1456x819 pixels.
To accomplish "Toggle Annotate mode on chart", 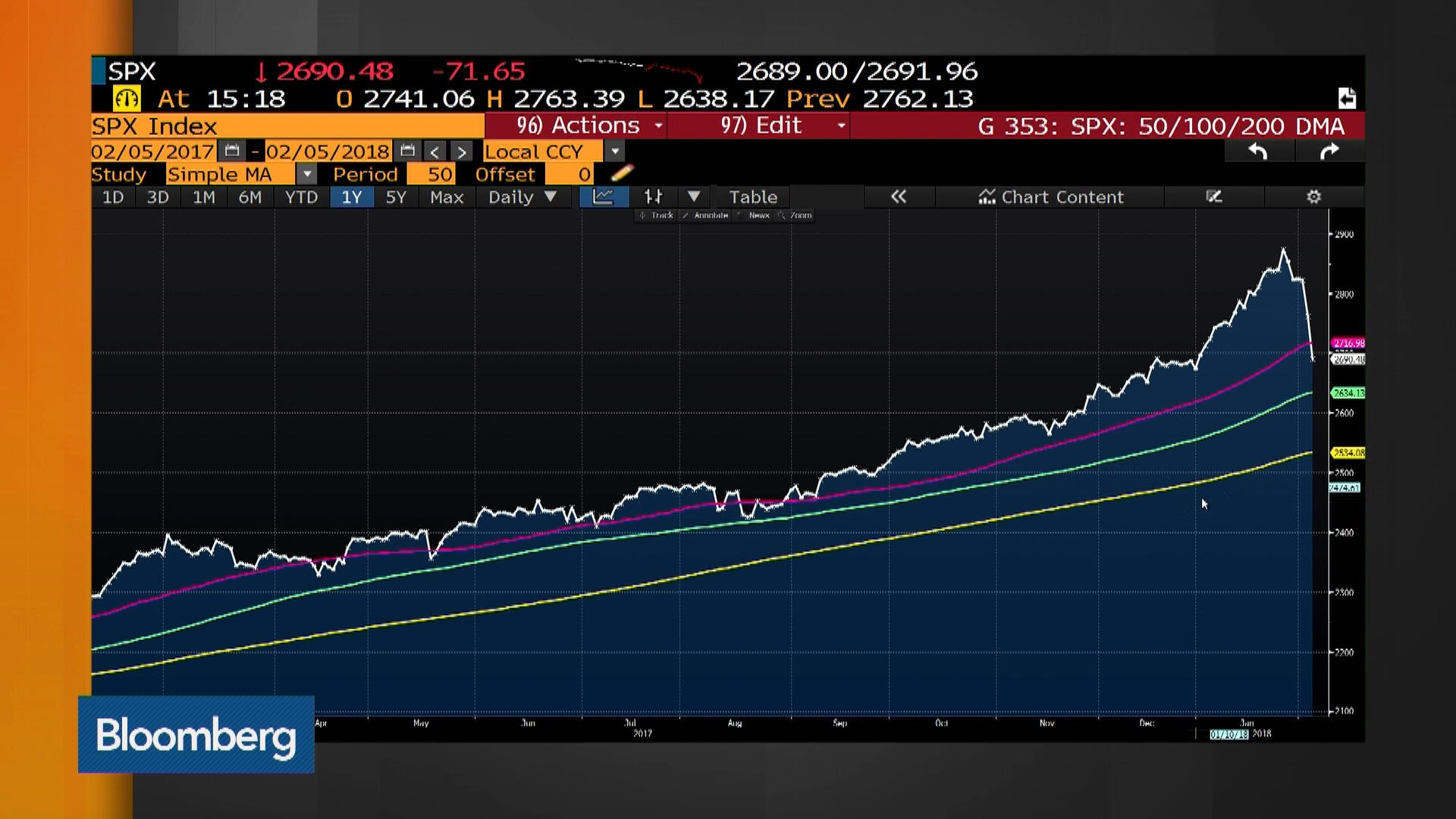I will point(705,215).
